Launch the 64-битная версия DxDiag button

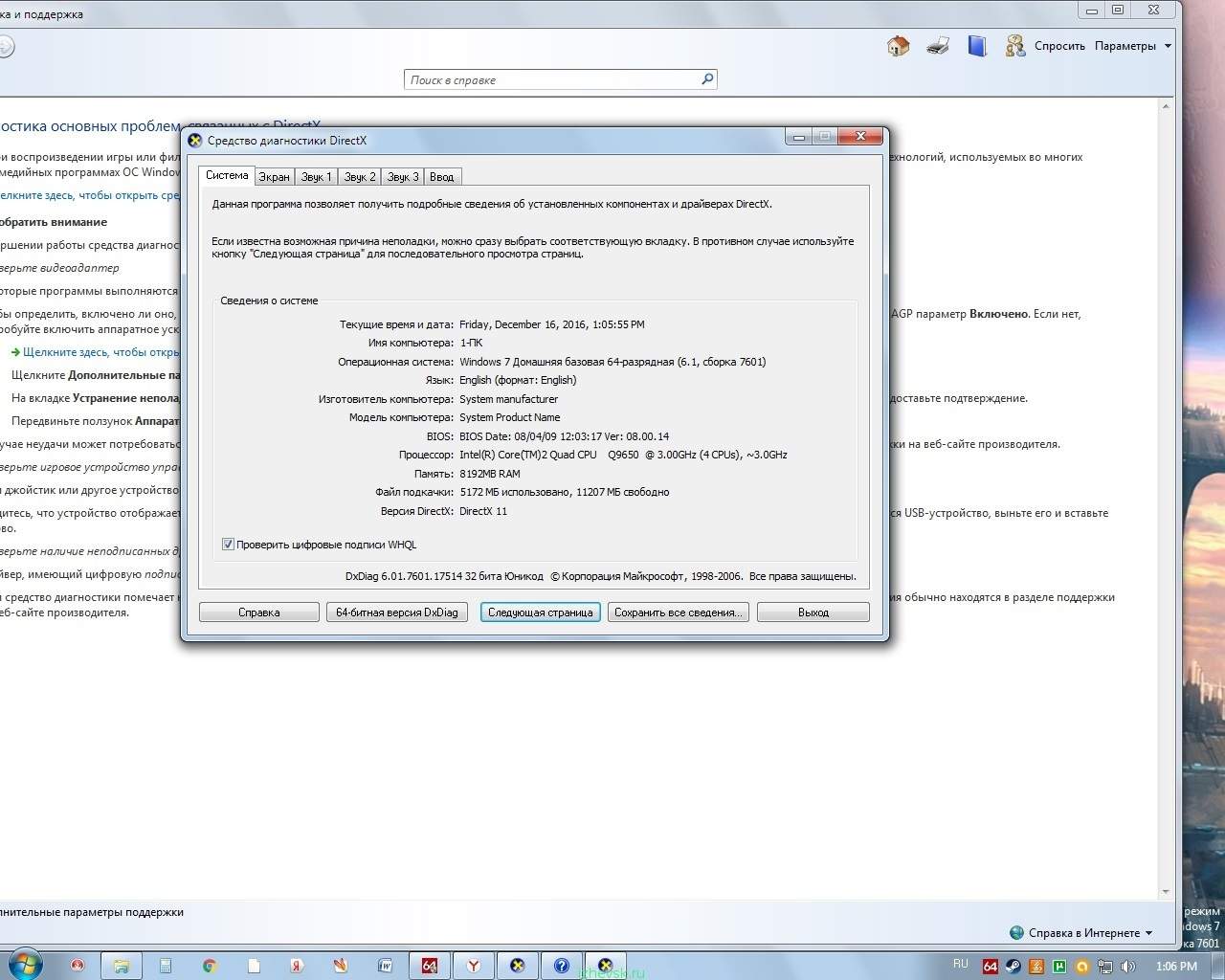[x=396, y=612]
